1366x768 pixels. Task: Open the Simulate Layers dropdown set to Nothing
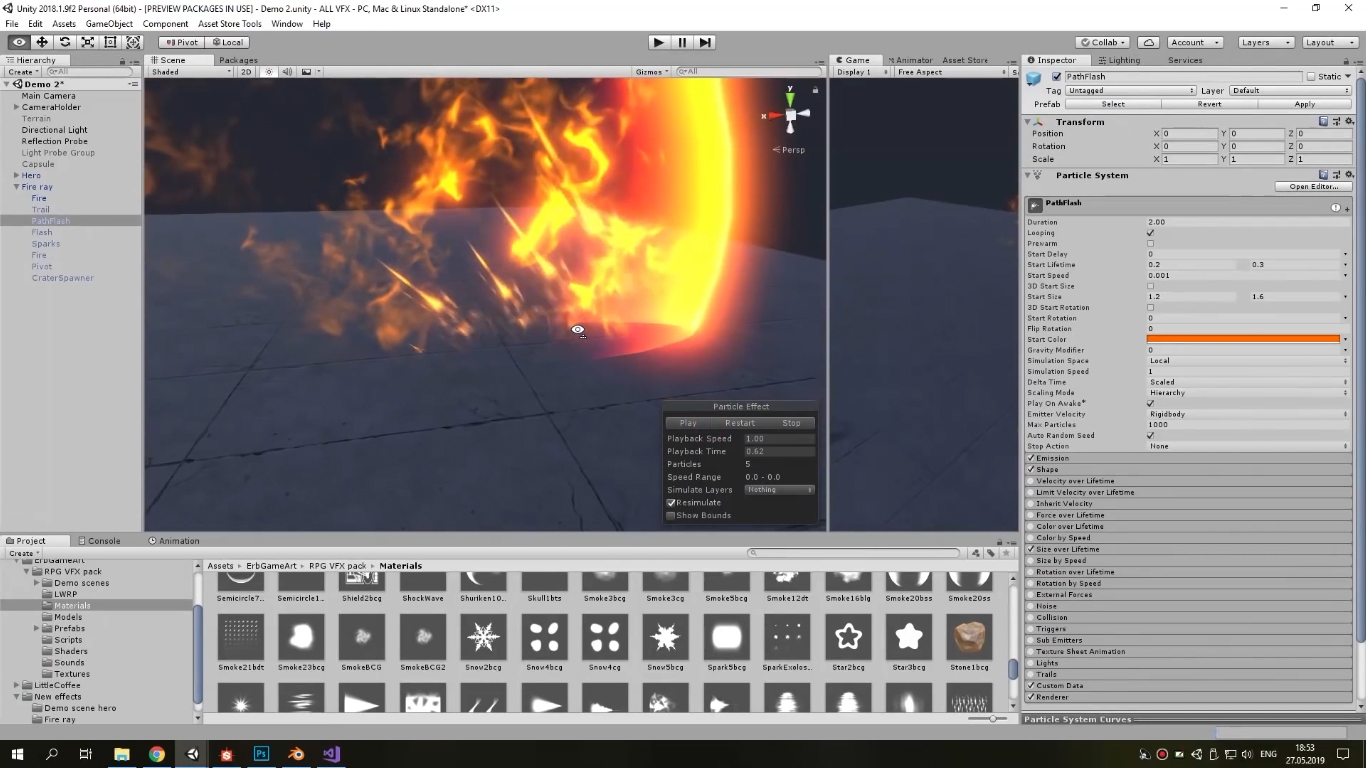(780, 489)
